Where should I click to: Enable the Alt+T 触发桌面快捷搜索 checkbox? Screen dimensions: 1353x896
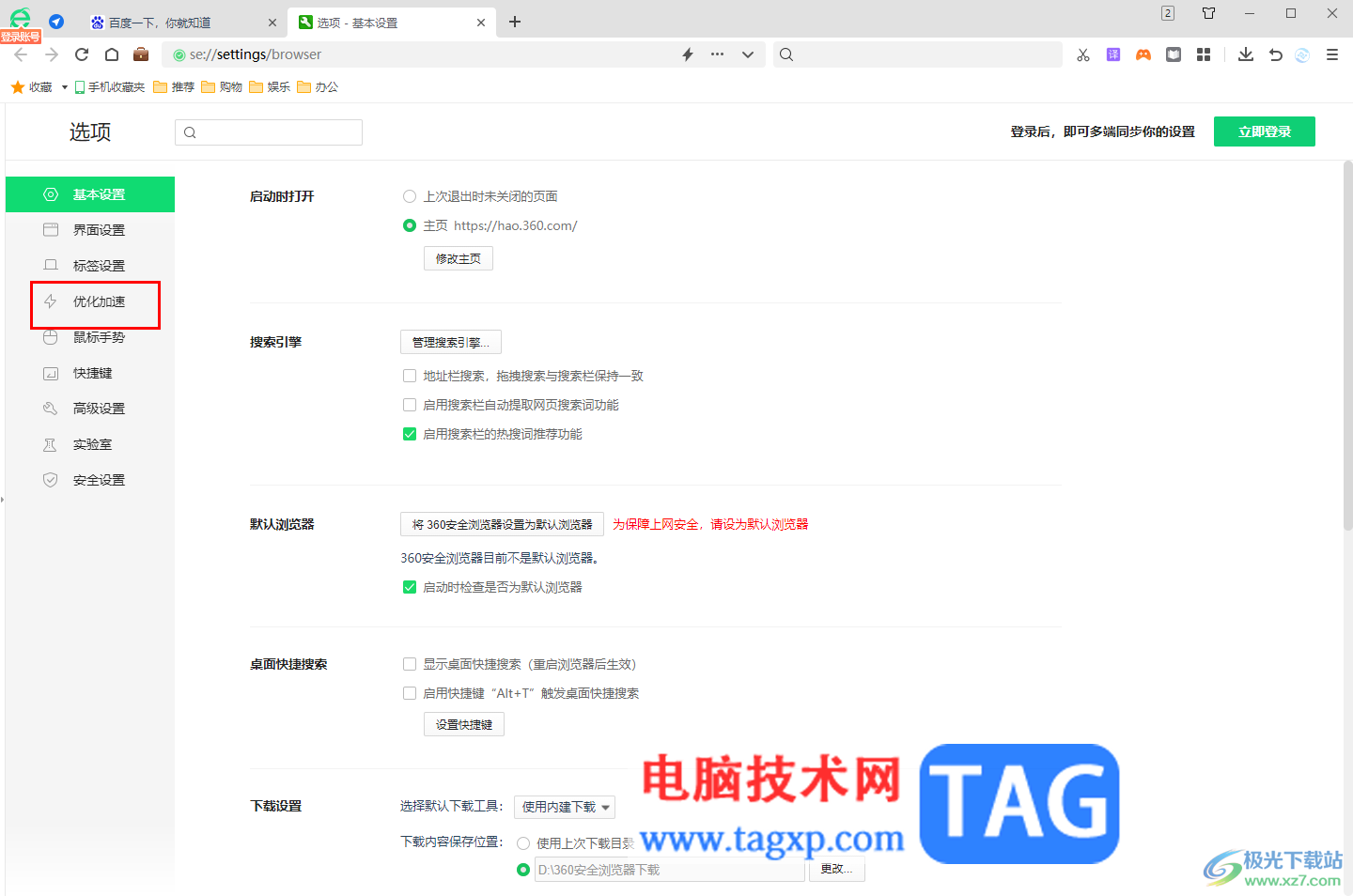pos(410,693)
